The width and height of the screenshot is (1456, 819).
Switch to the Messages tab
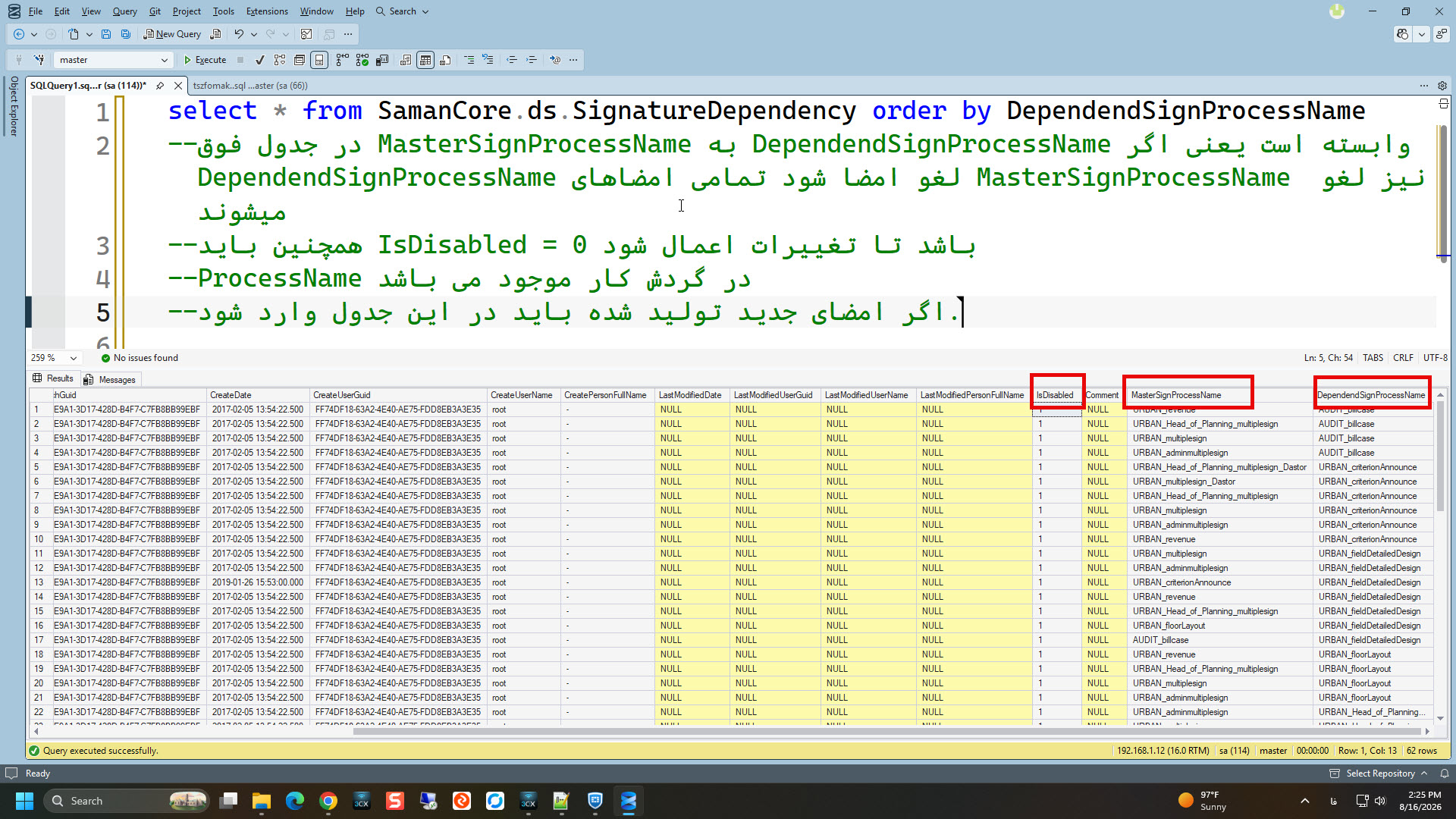pos(111,380)
